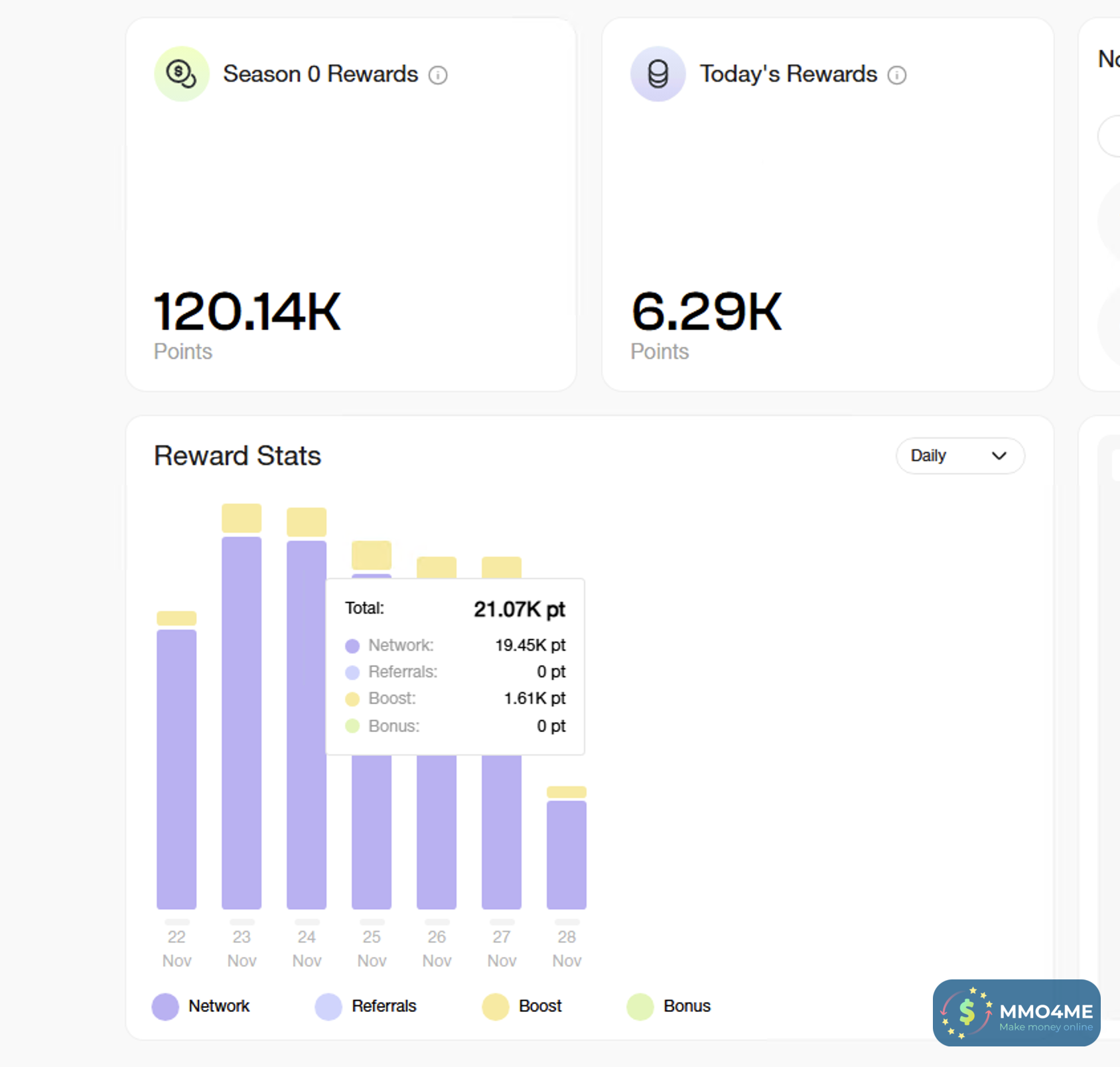Click the chevron arrow in Daily selector
The image size is (1120, 1067).
click(x=999, y=456)
